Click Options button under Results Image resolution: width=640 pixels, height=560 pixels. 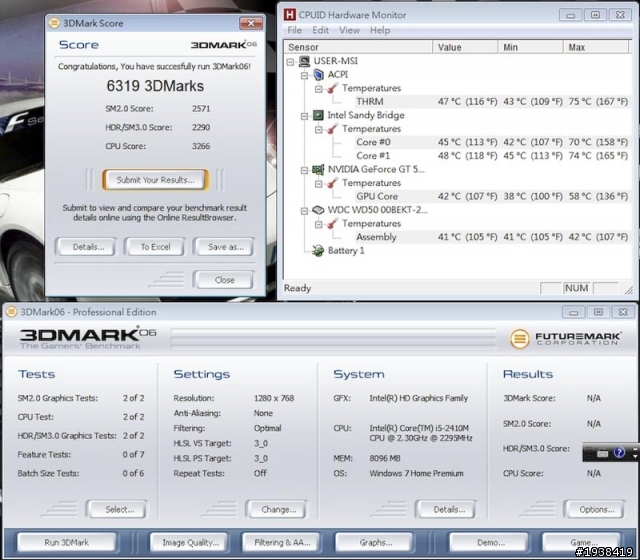click(x=596, y=510)
